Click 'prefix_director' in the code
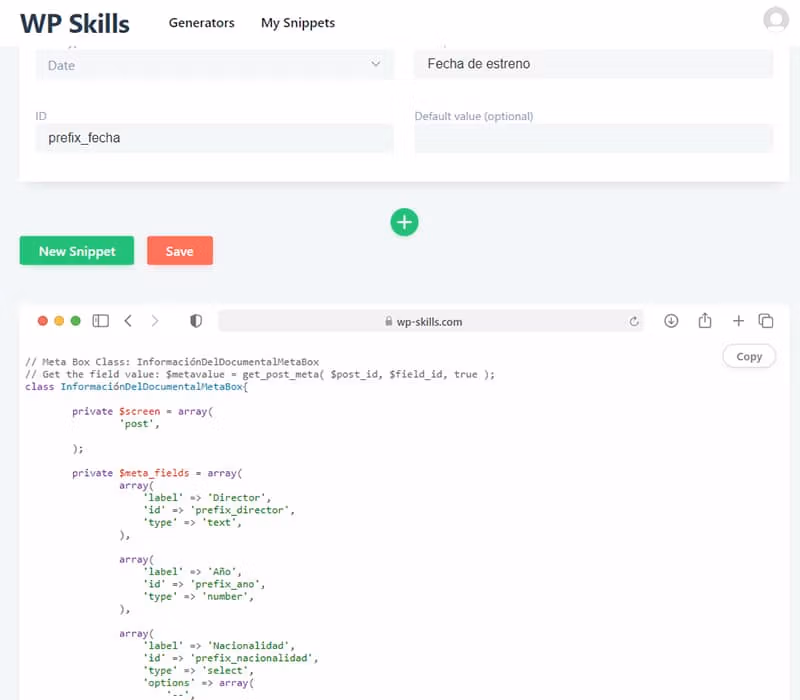 click(x=239, y=510)
